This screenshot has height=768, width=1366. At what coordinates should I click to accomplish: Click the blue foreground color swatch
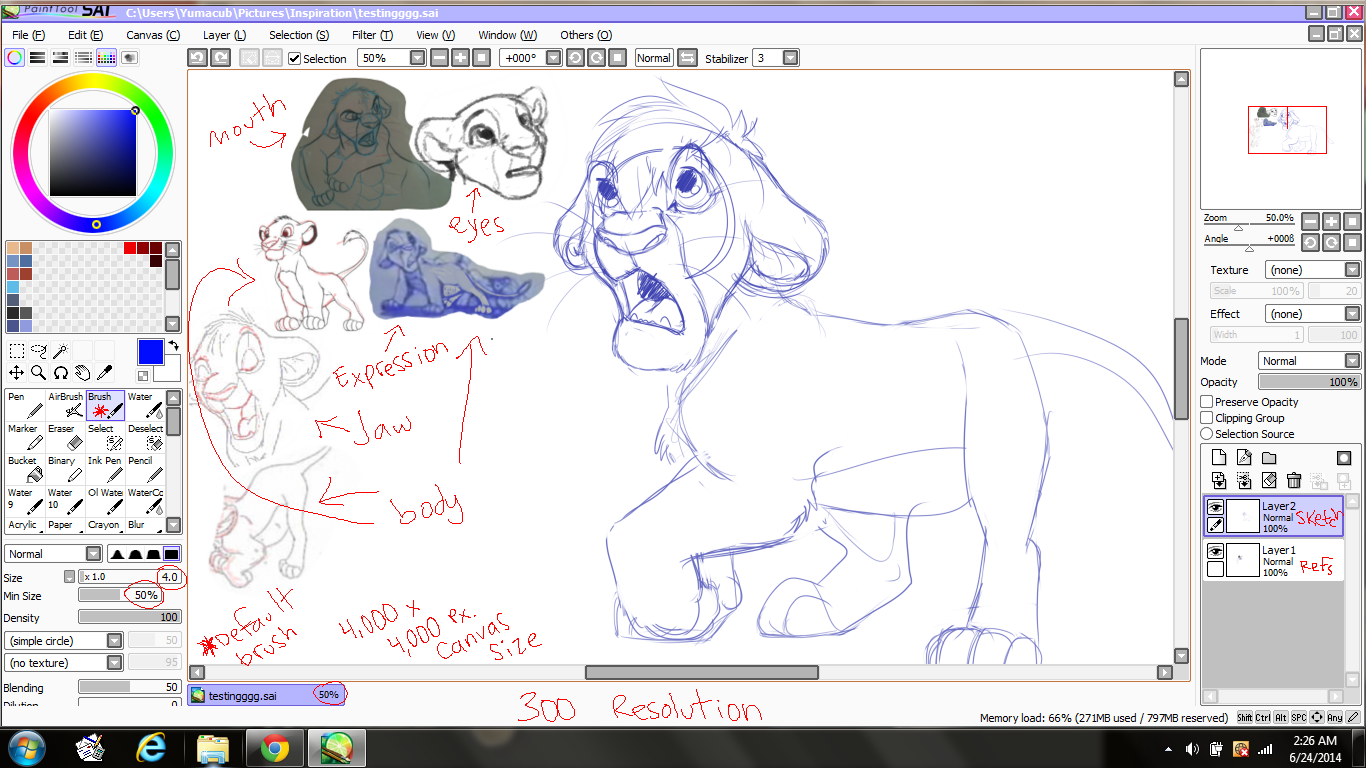coord(150,352)
